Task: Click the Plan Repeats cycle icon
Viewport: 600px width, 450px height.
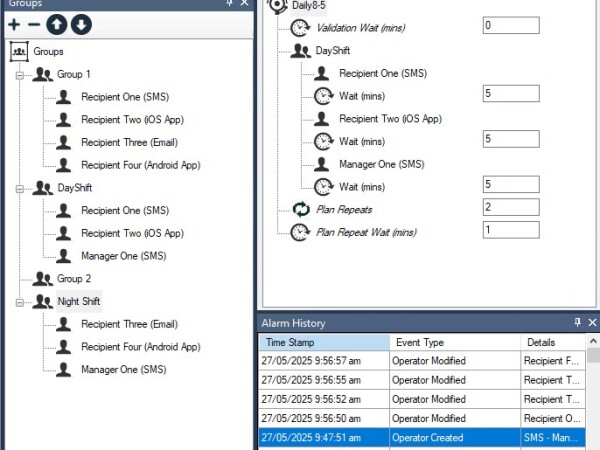Action: [301, 209]
